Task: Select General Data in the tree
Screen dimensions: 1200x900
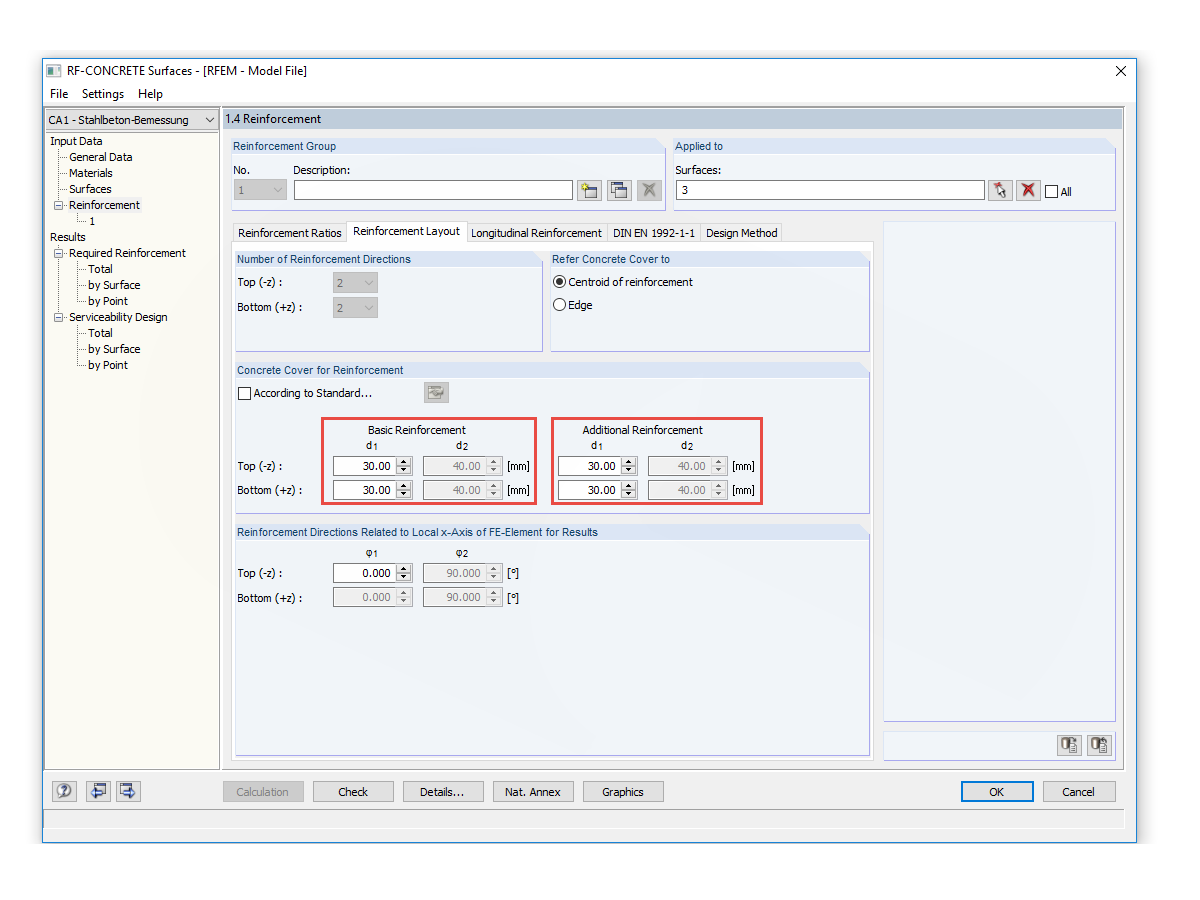Action: coord(100,157)
